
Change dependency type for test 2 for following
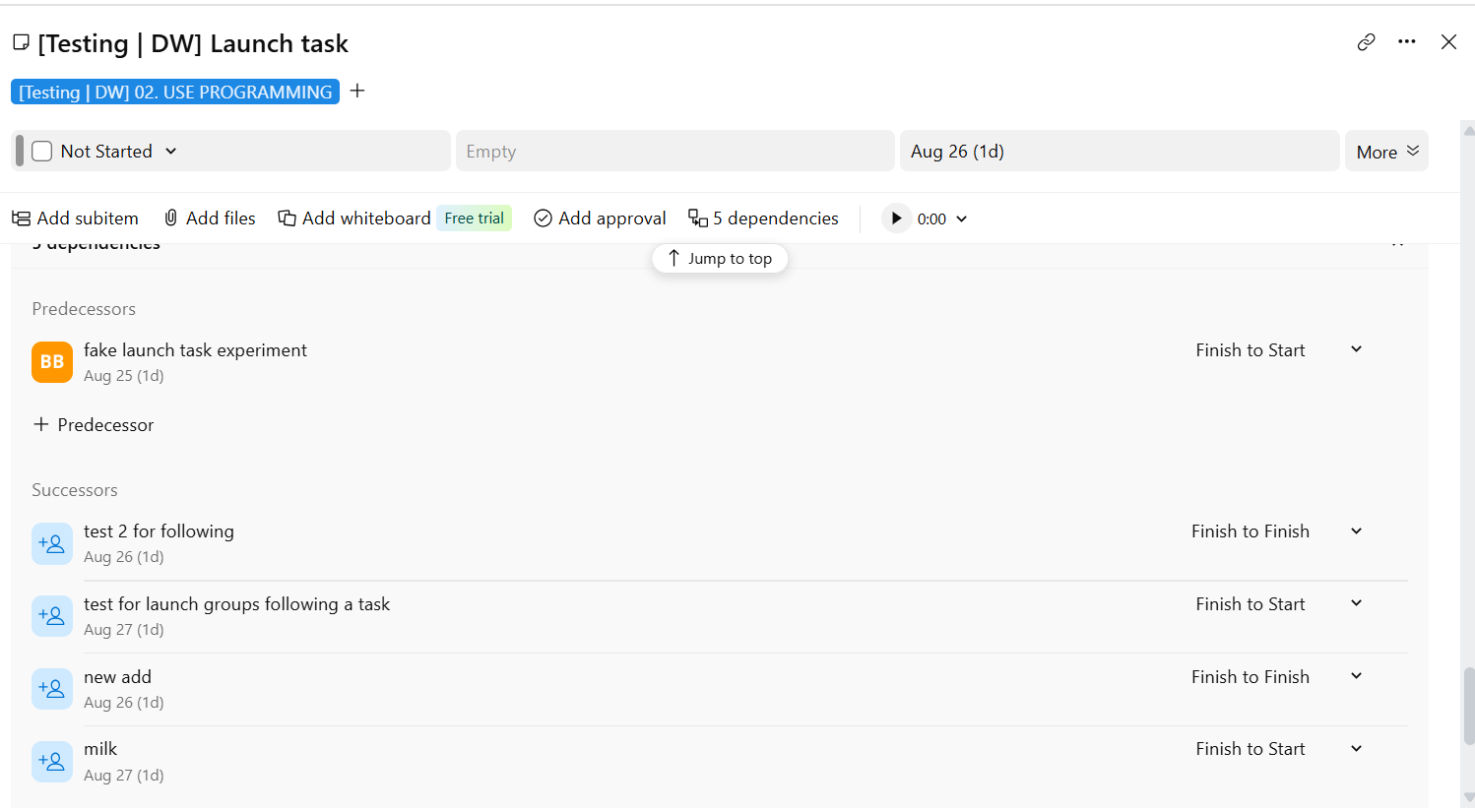point(1278,531)
